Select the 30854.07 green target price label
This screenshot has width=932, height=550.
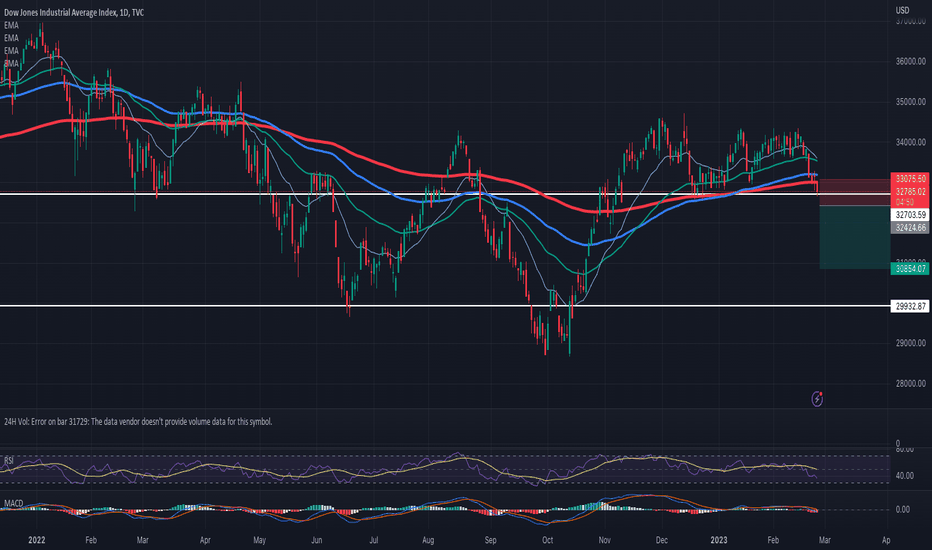tap(910, 269)
